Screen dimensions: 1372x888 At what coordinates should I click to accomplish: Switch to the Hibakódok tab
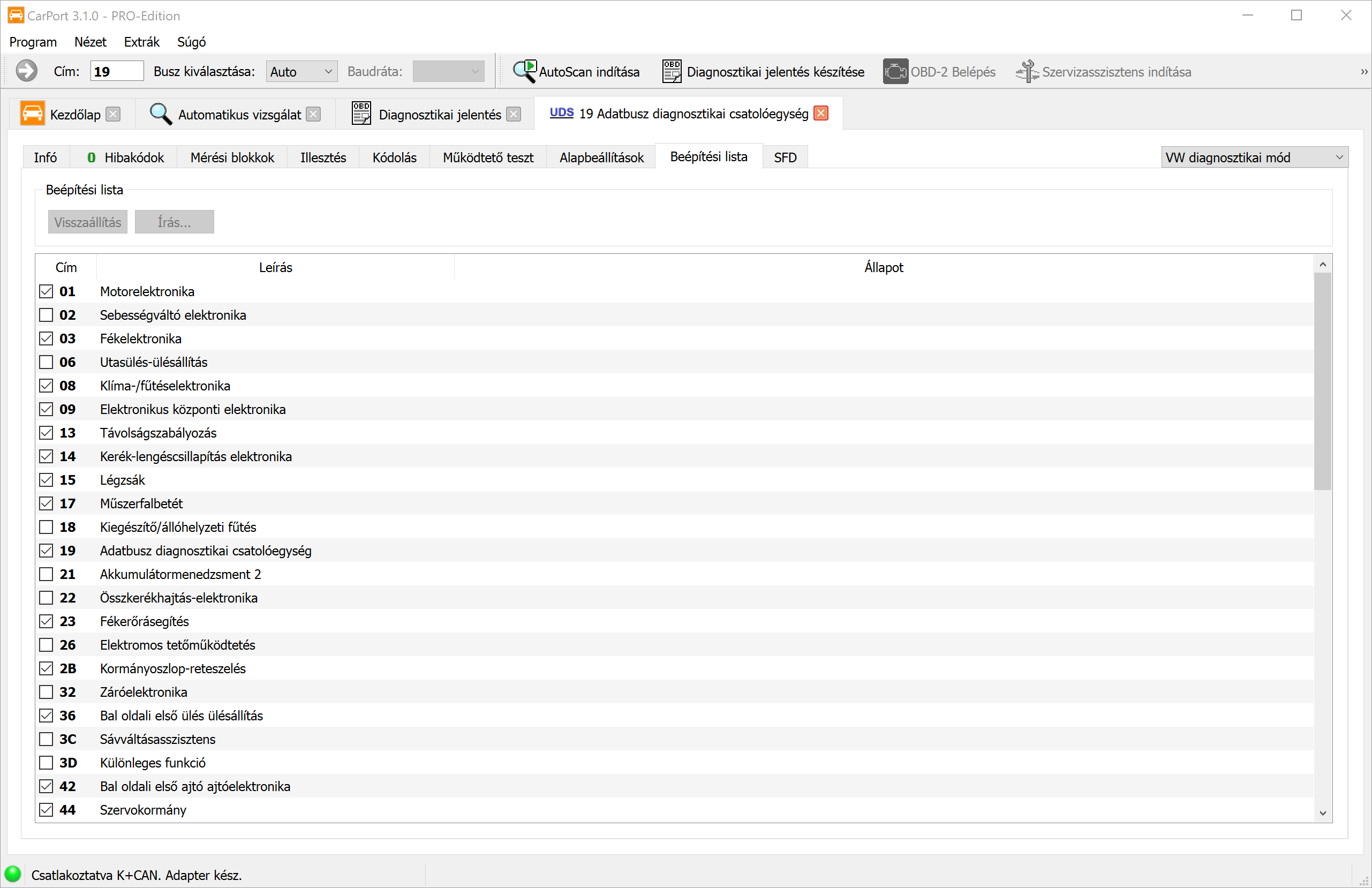pyautogui.click(x=126, y=157)
